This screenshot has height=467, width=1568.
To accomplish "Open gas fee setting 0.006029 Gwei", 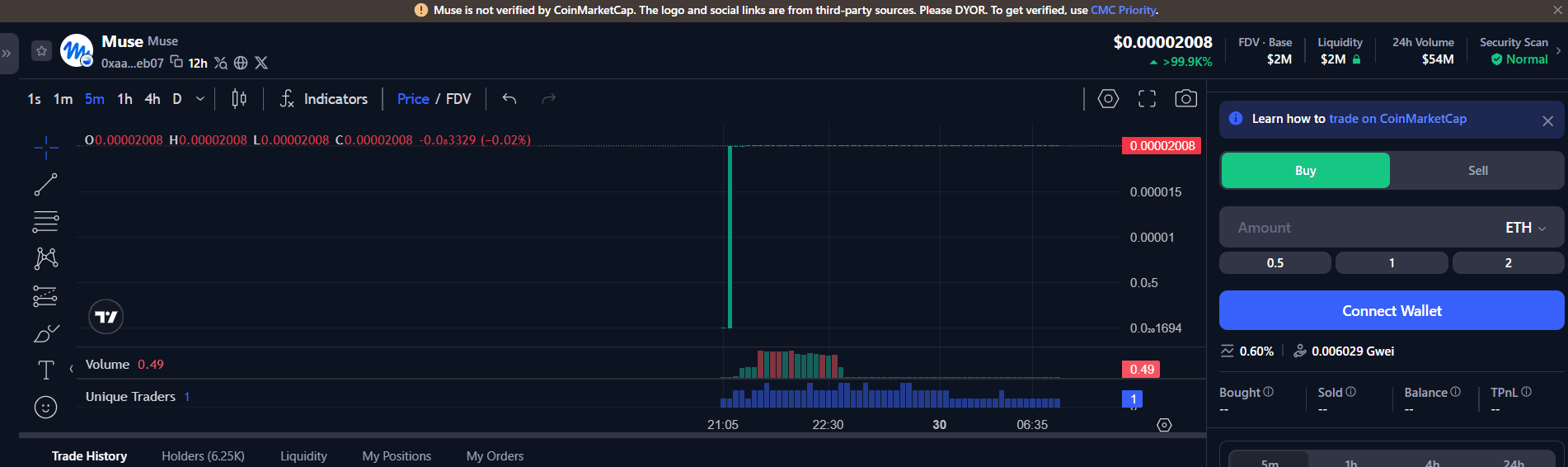I will click(x=1344, y=351).
